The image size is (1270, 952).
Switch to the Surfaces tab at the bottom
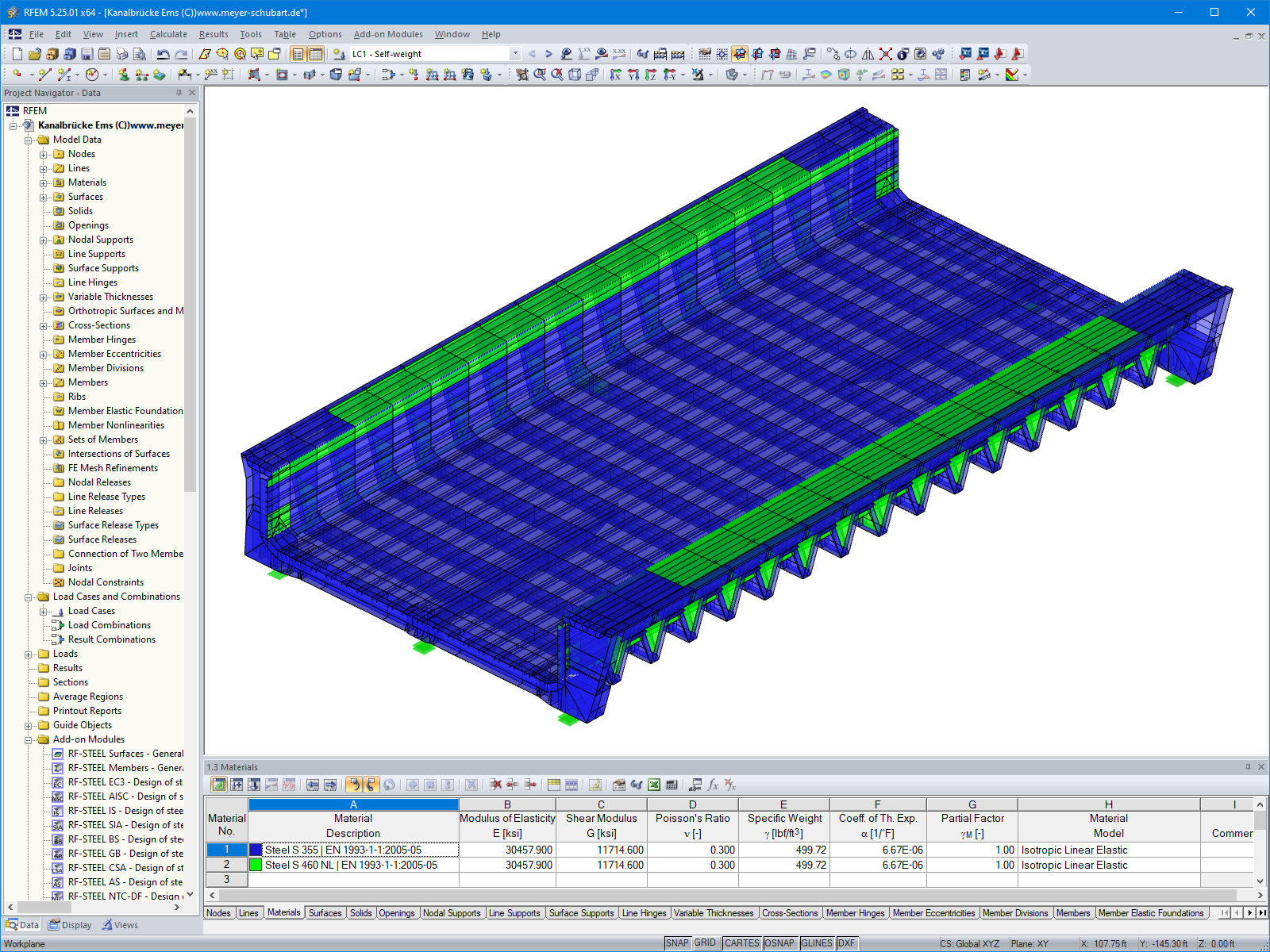click(325, 912)
